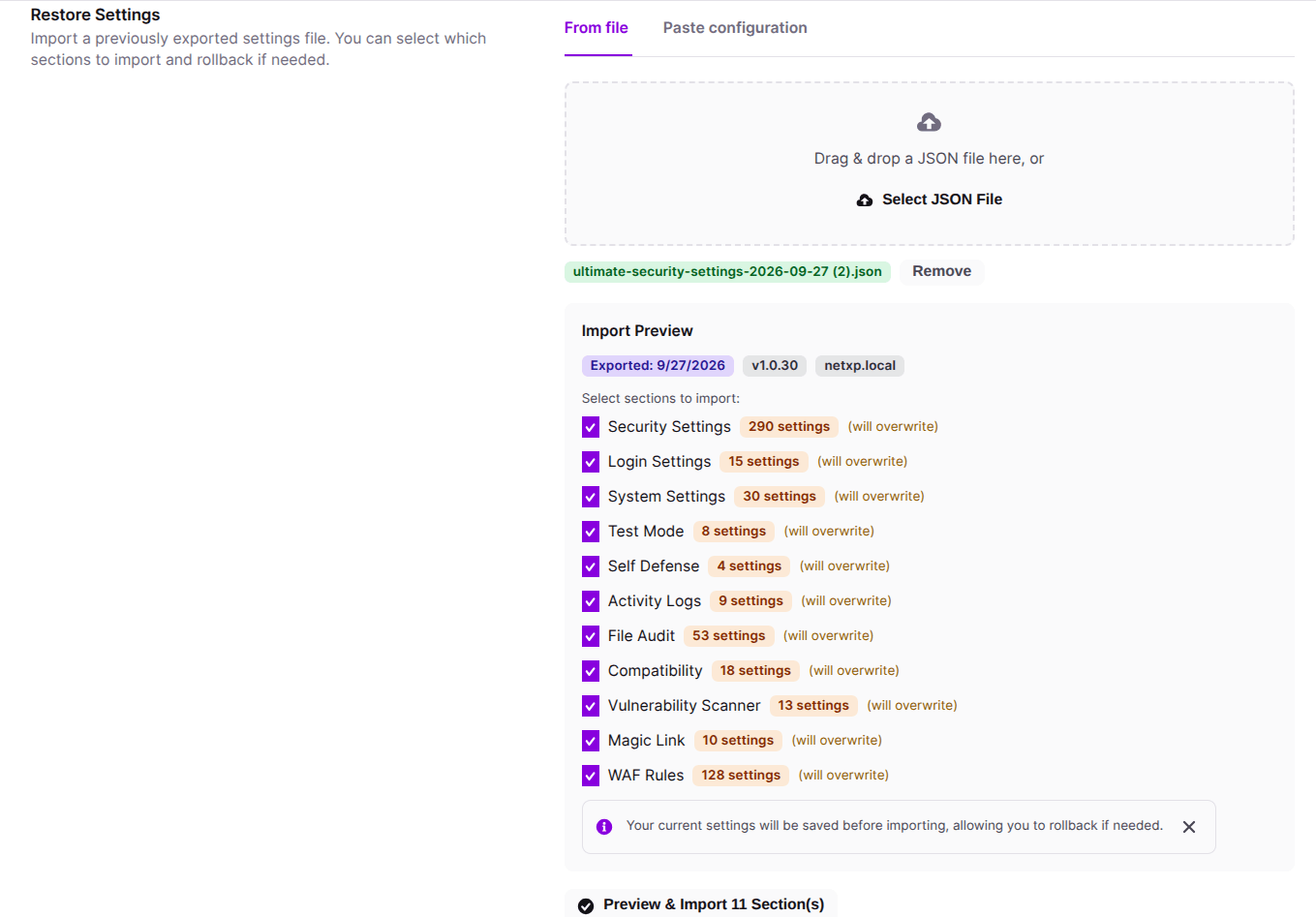This screenshot has height=917, width=1316.
Task: Click the Exported: 9/27/2026 badge
Action: pyautogui.click(x=658, y=366)
